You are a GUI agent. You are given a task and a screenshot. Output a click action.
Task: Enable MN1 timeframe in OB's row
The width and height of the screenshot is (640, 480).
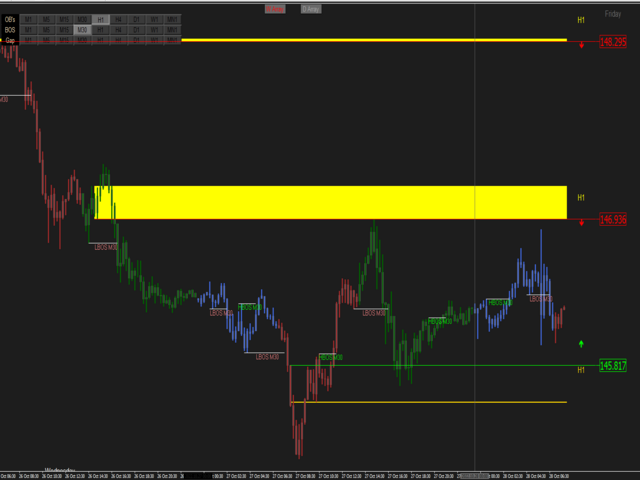[172, 20]
